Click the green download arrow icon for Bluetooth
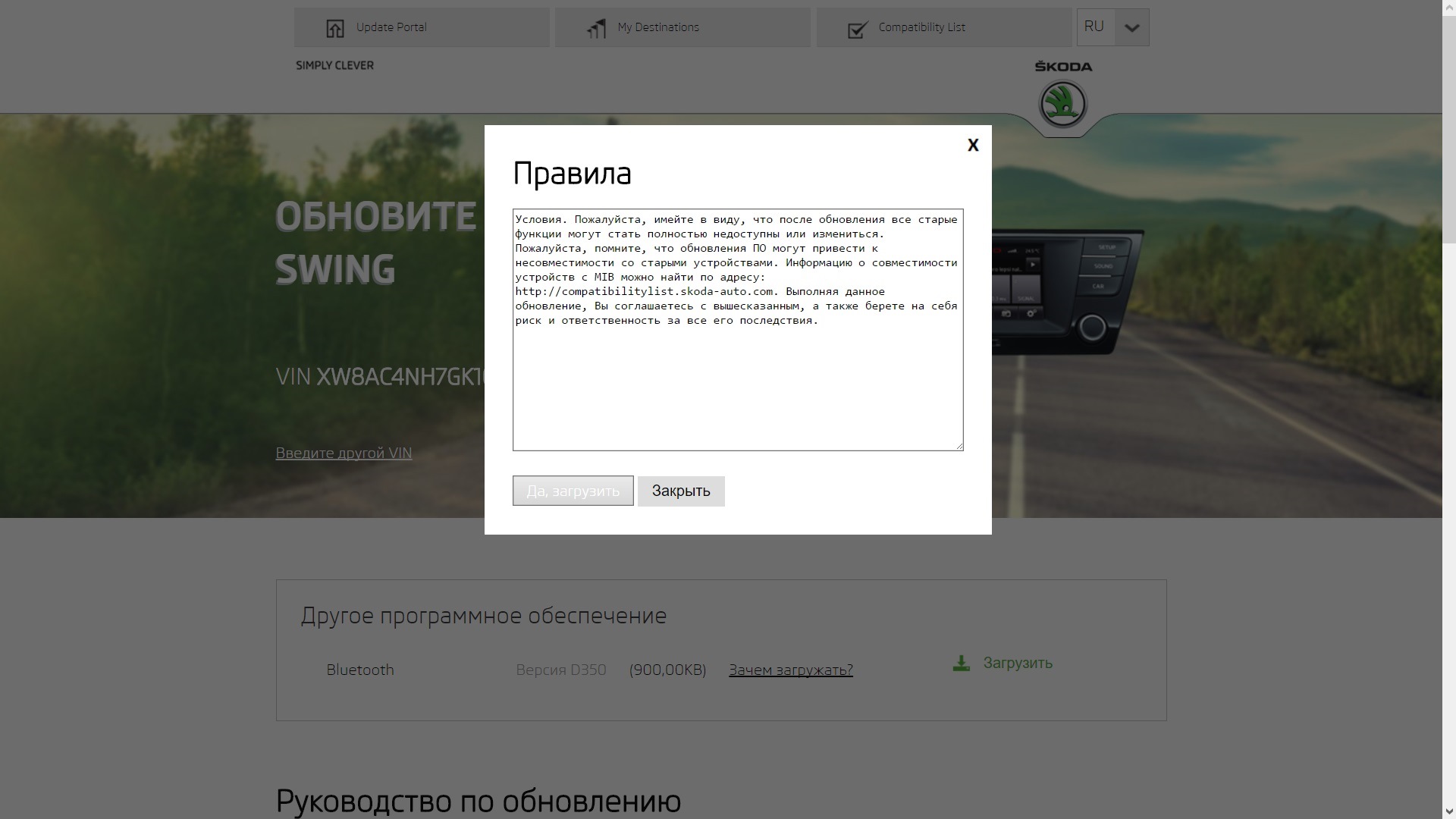The height and width of the screenshot is (819, 1456). point(961,664)
